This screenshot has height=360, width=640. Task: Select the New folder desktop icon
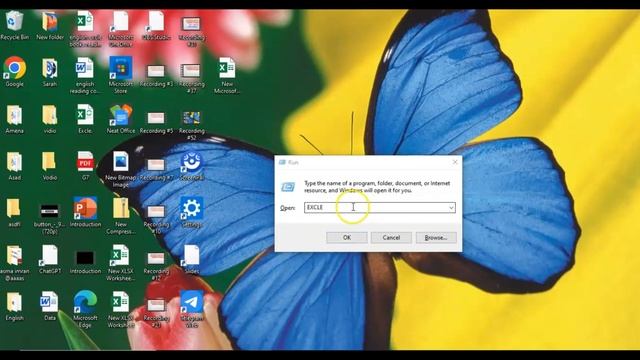point(50,25)
